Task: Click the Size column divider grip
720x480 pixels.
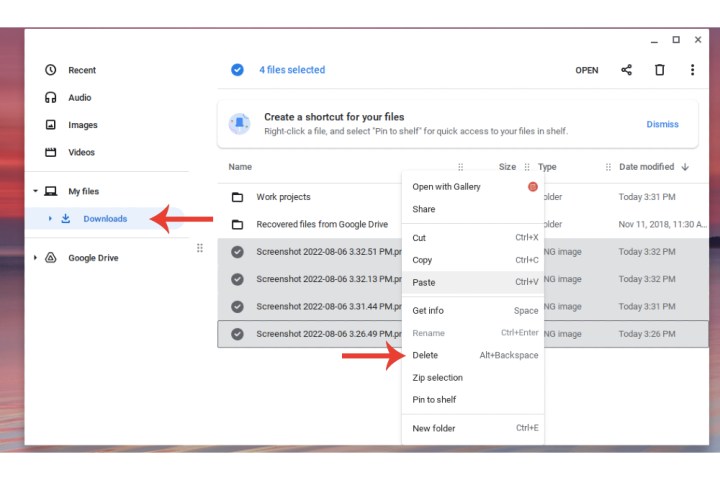Action: (527, 167)
